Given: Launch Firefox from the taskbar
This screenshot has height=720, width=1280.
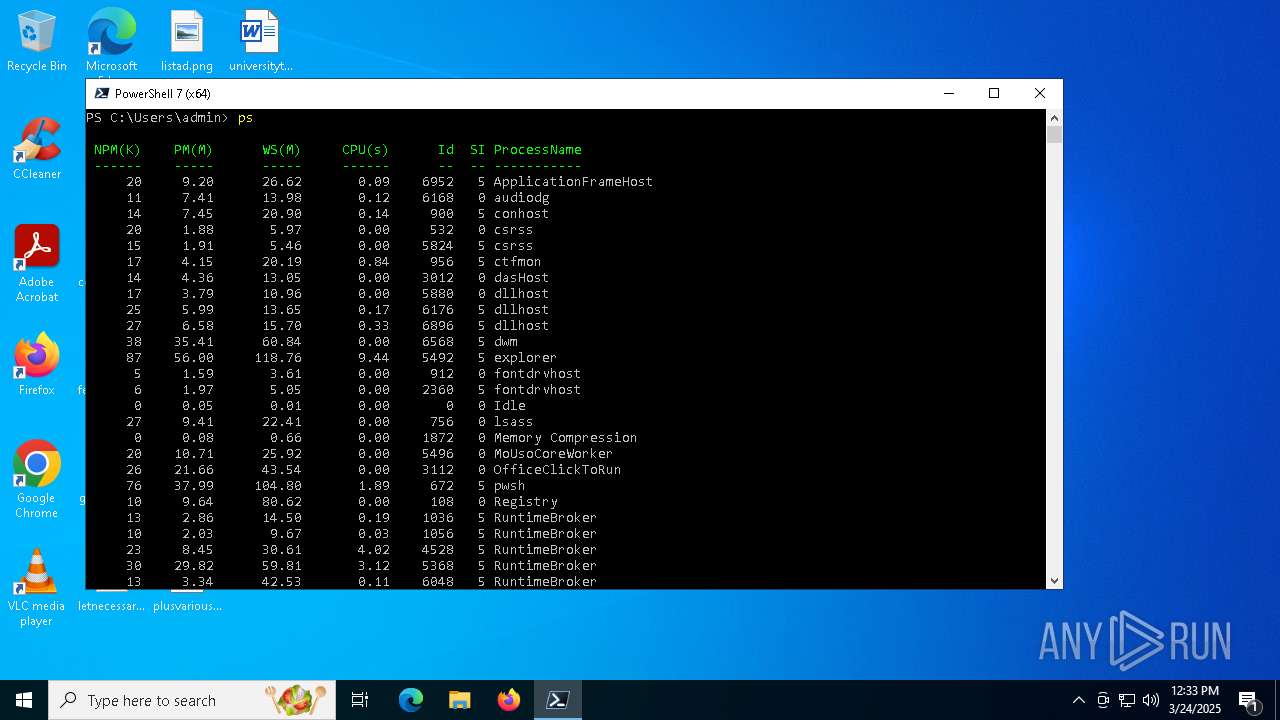Looking at the screenshot, I should (x=509, y=700).
